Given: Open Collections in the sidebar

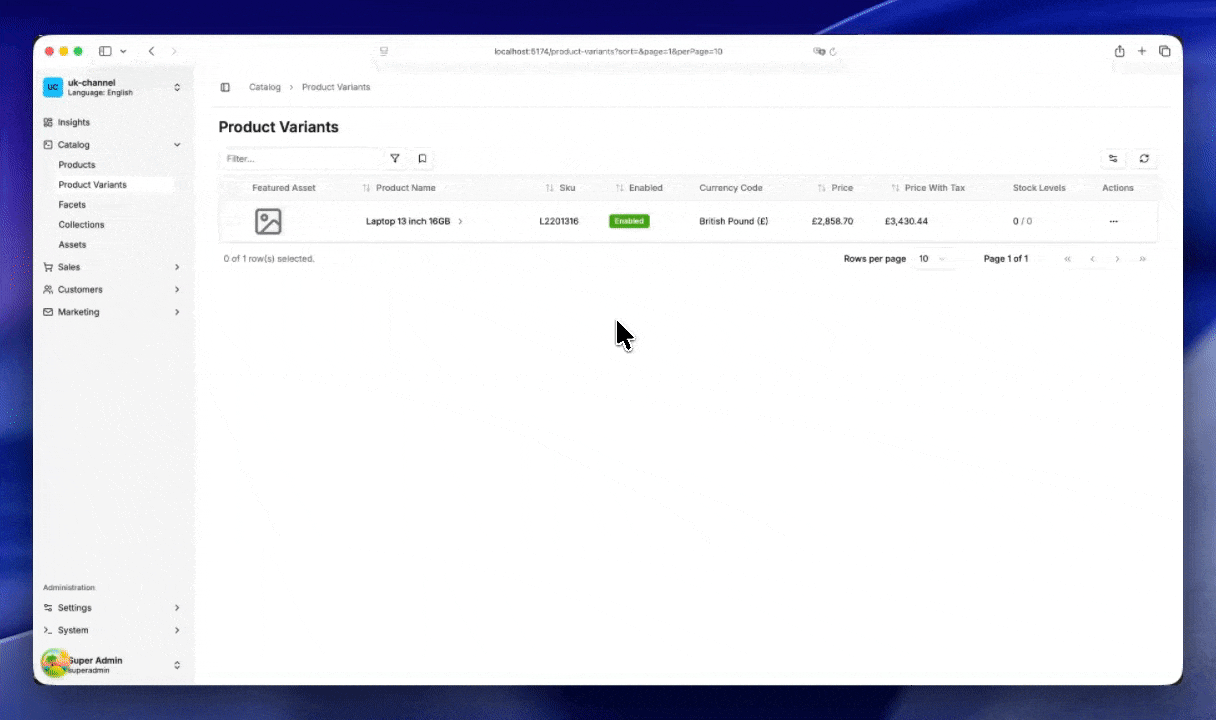Looking at the screenshot, I should pyautogui.click(x=81, y=225).
